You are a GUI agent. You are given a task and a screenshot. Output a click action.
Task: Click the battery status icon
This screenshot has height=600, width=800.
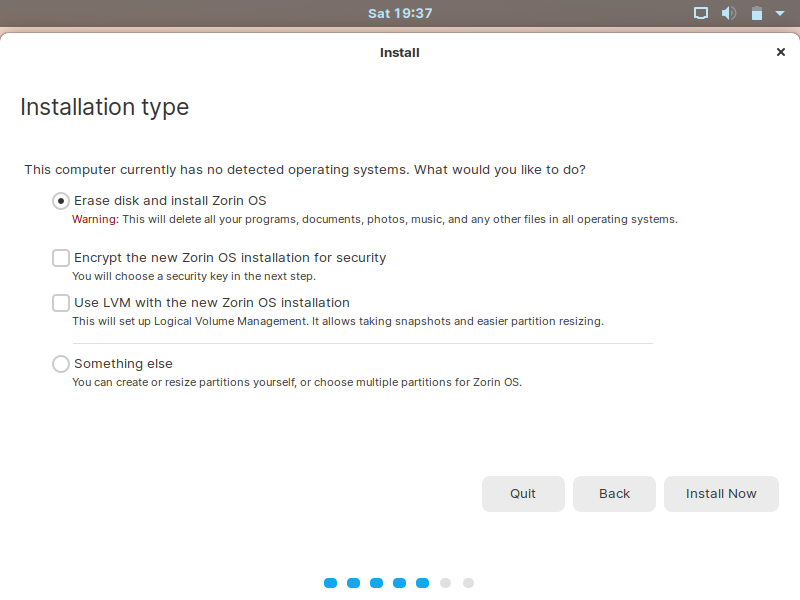coord(757,13)
